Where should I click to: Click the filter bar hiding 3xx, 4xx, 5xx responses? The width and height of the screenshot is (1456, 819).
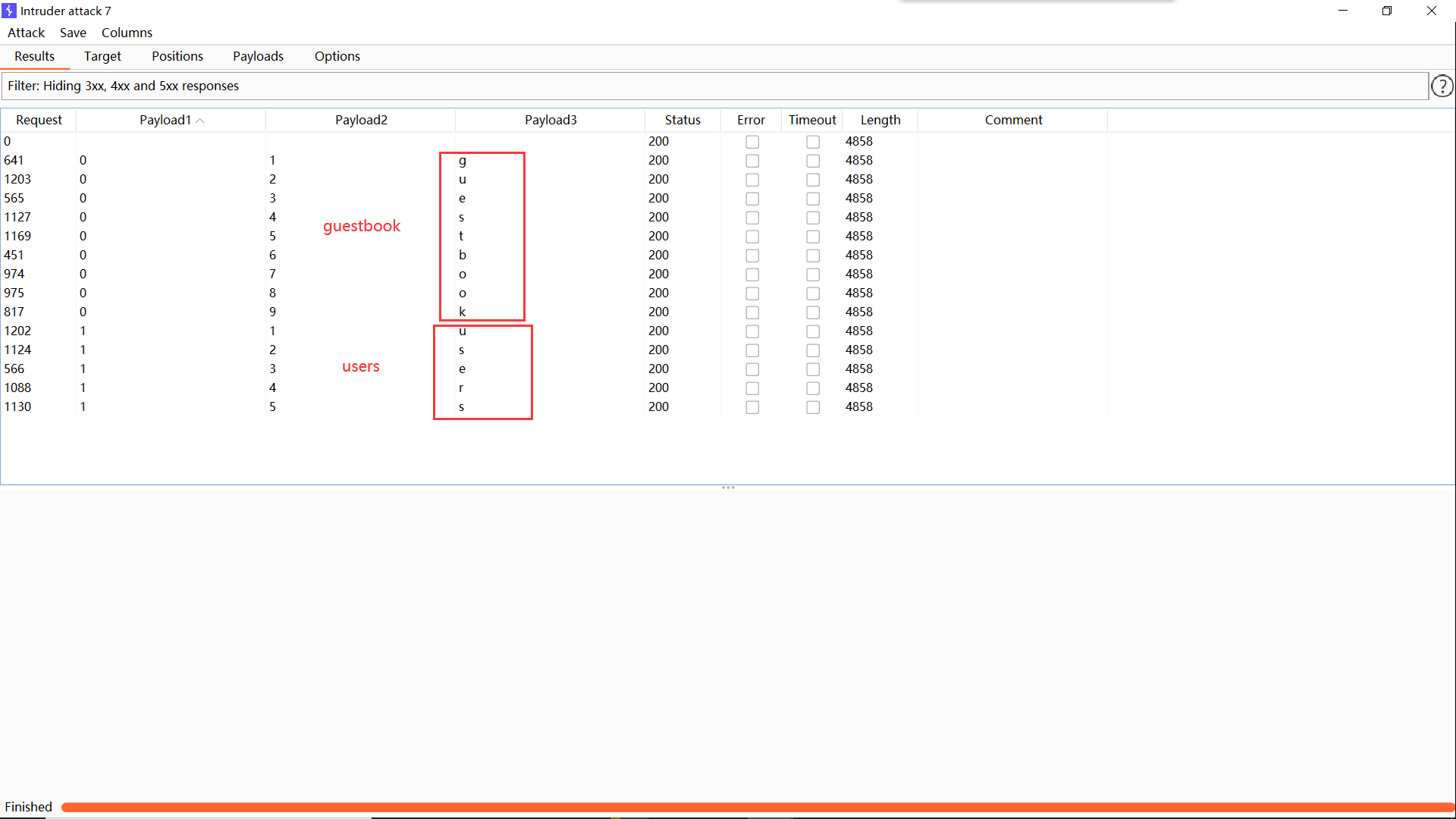pyautogui.click(x=714, y=86)
